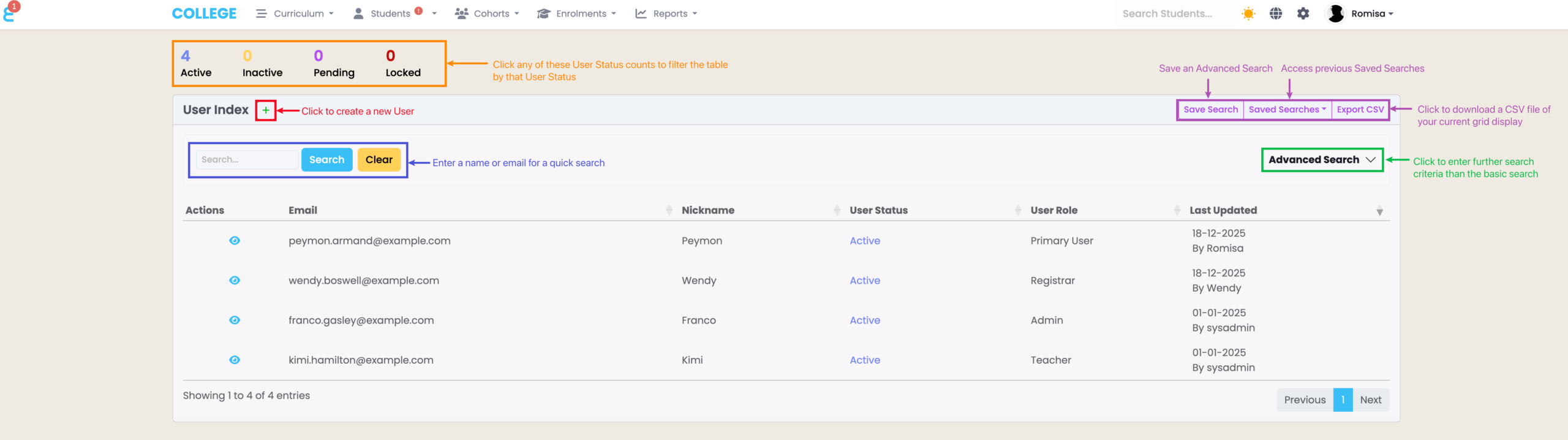Click the globe language icon
This screenshot has height=440, width=1568.
click(x=1275, y=13)
